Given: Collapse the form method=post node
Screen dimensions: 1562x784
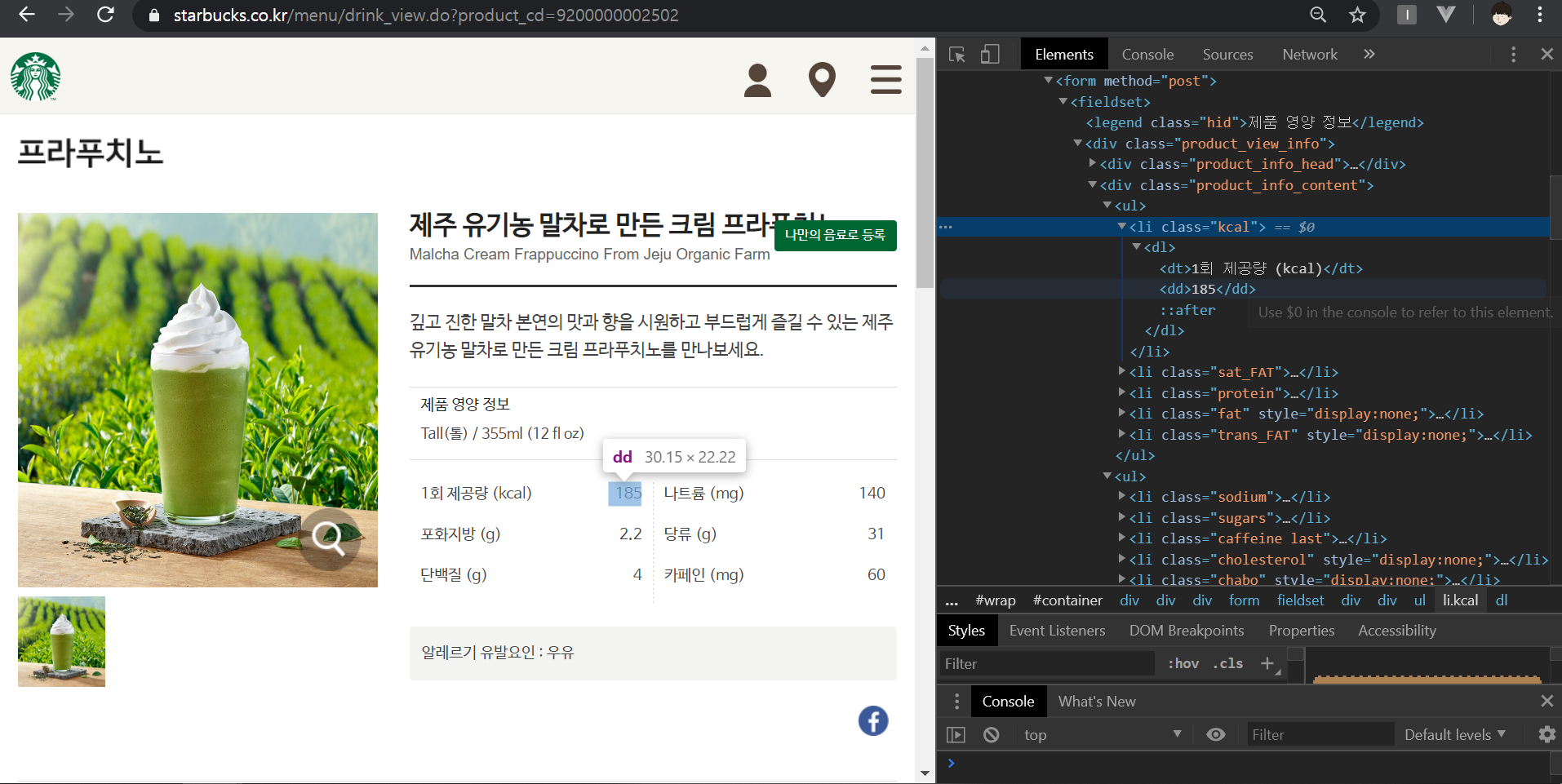Looking at the screenshot, I should pos(1049,80).
